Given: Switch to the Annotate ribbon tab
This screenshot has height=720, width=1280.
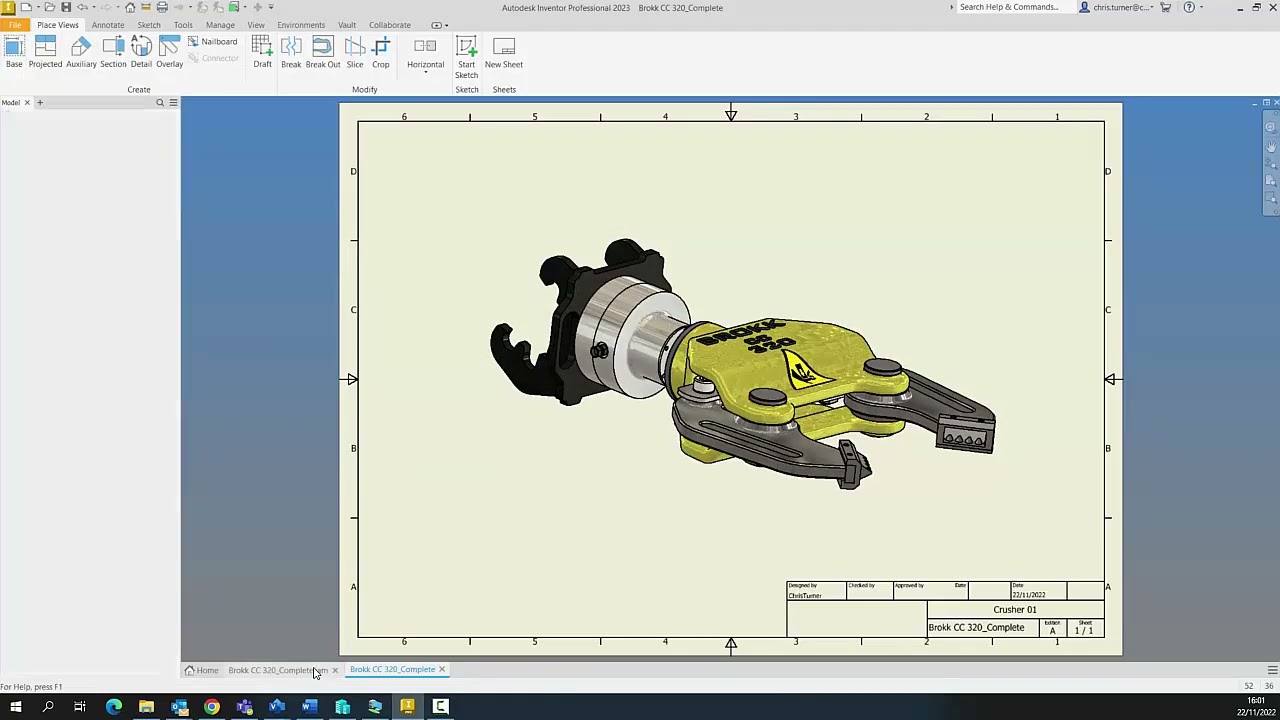Looking at the screenshot, I should click(x=108, y=25).
